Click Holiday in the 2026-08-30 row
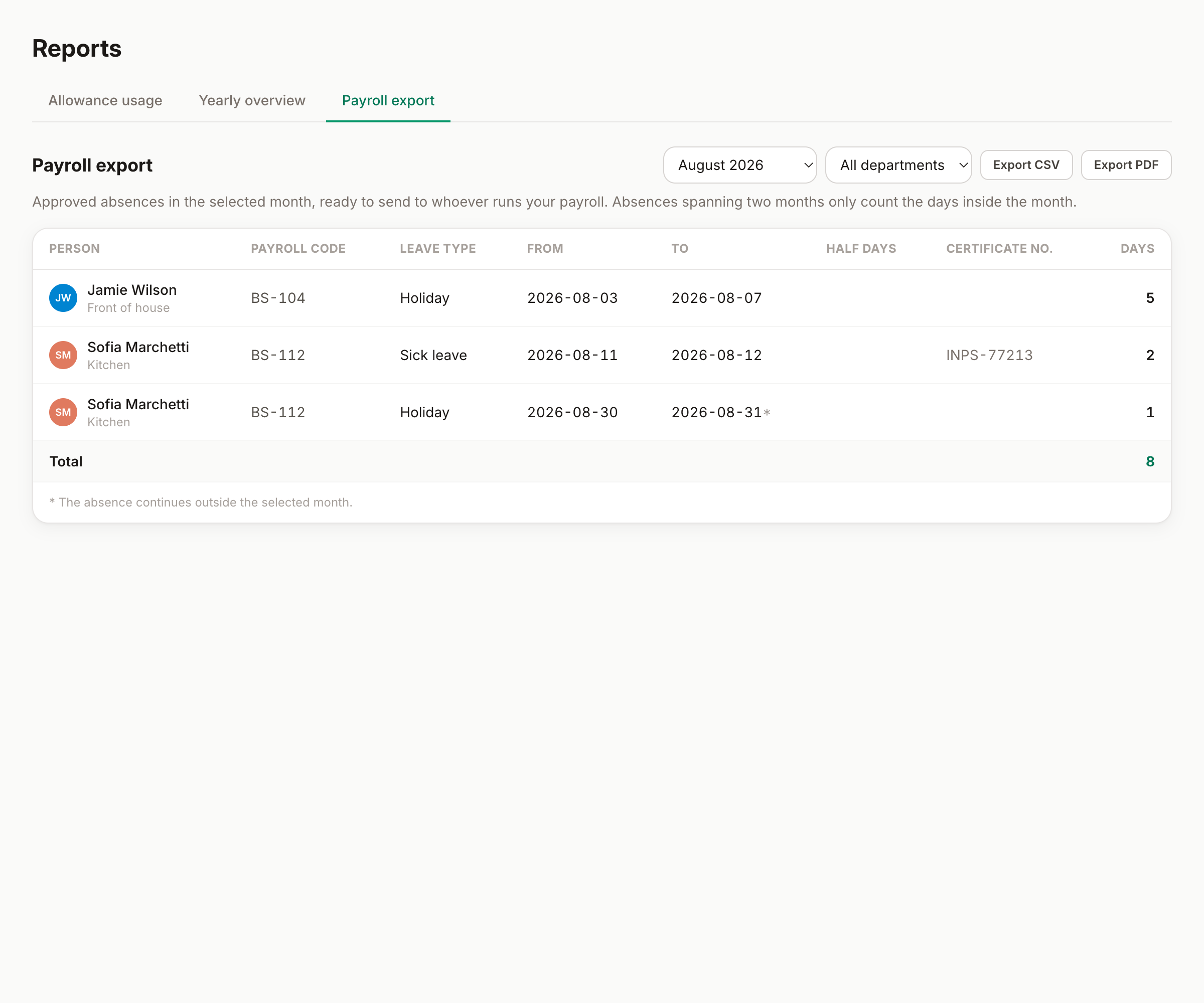 (425, 413)
